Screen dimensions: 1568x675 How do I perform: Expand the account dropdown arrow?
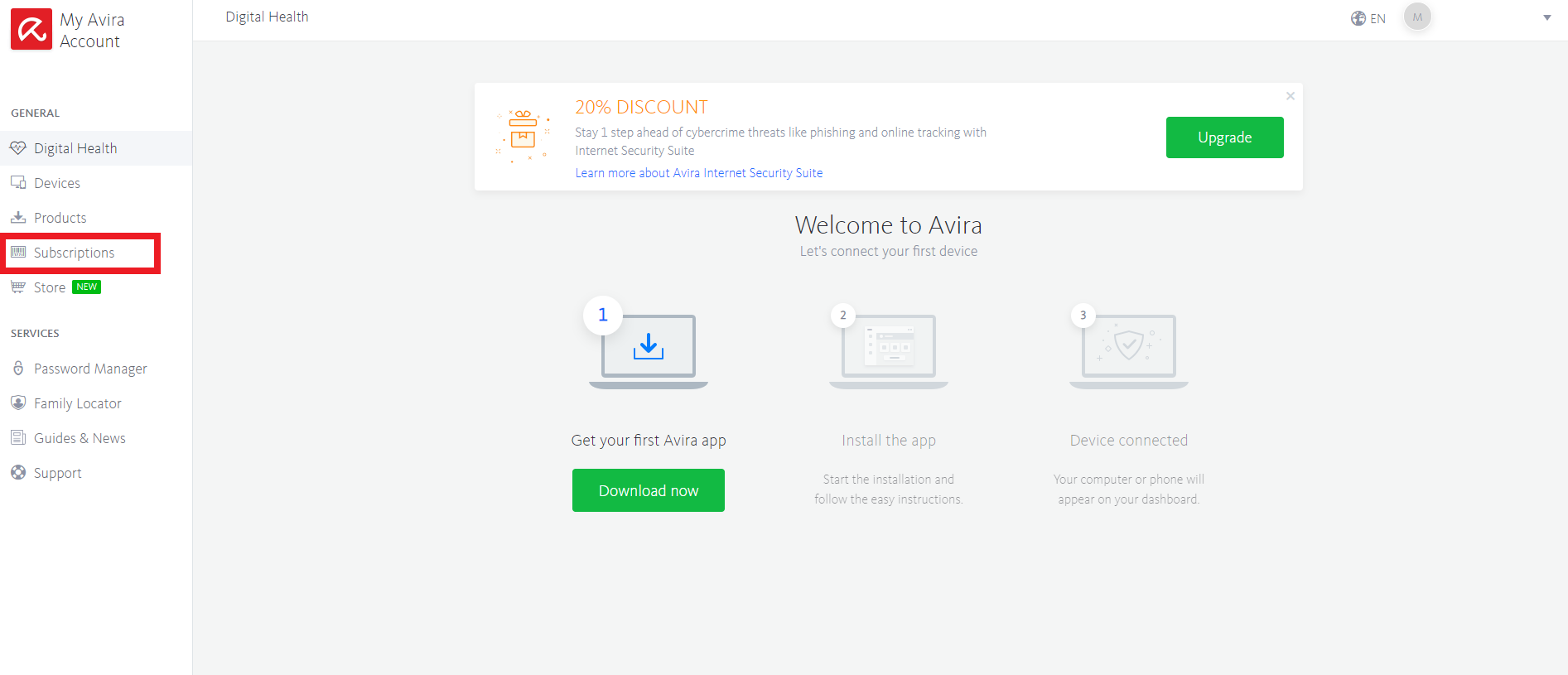[x=1547, y=17]
